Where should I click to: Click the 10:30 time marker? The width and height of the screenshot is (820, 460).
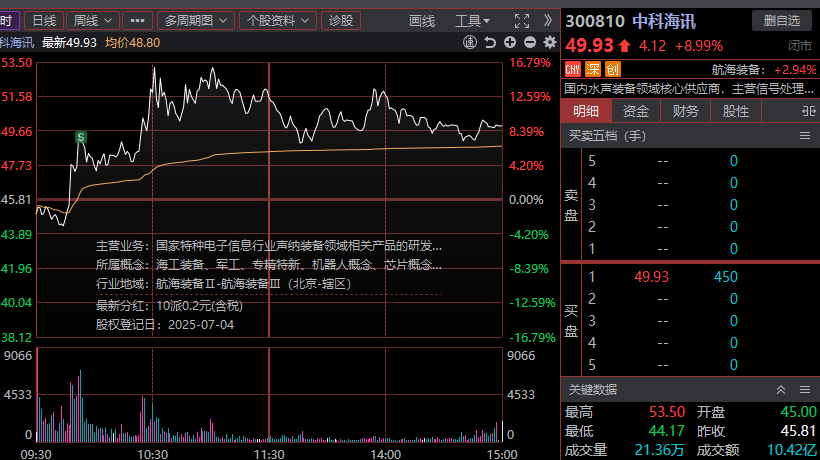[152, 454]
